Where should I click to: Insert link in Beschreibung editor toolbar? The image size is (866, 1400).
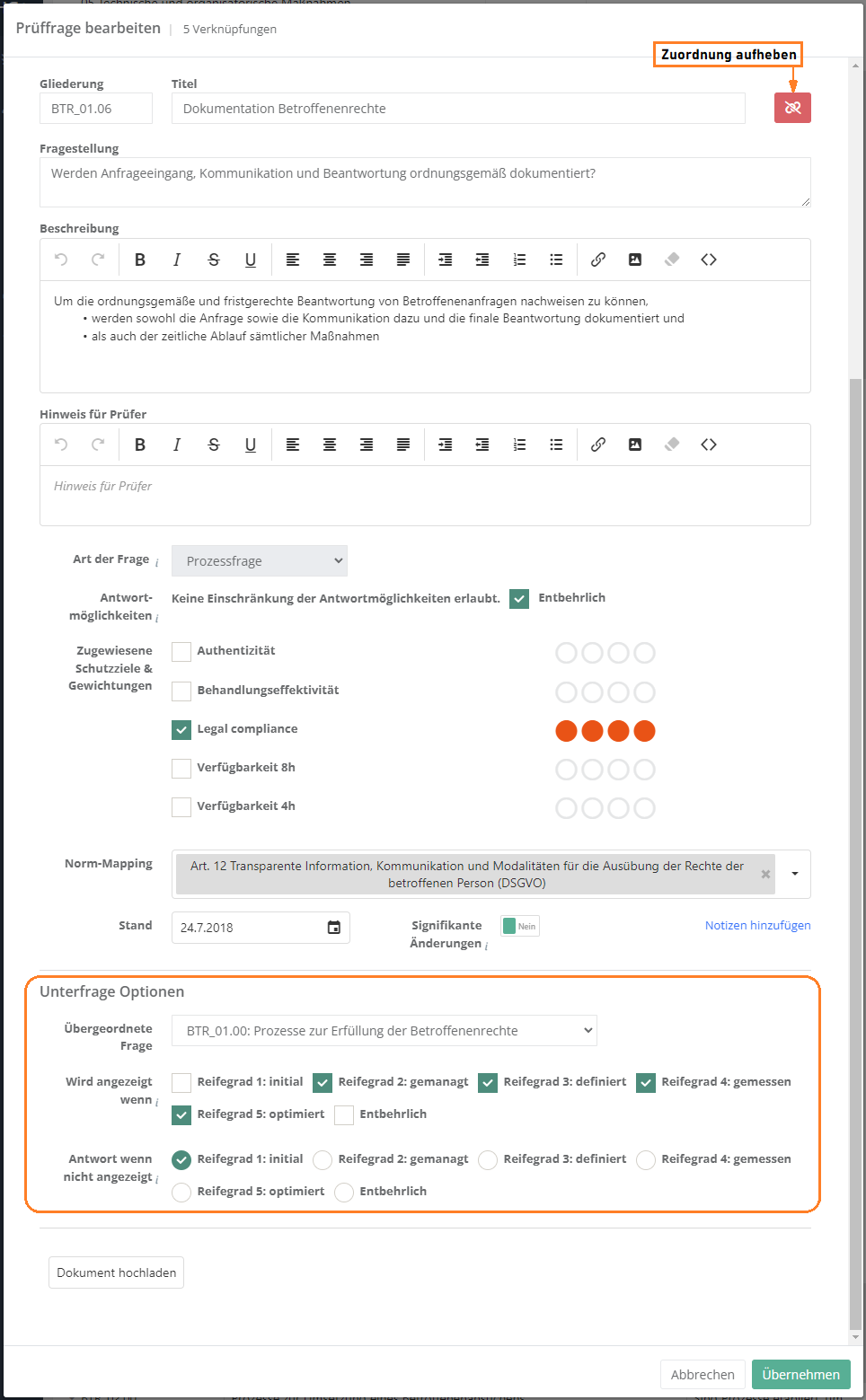(x=597, y=260)
